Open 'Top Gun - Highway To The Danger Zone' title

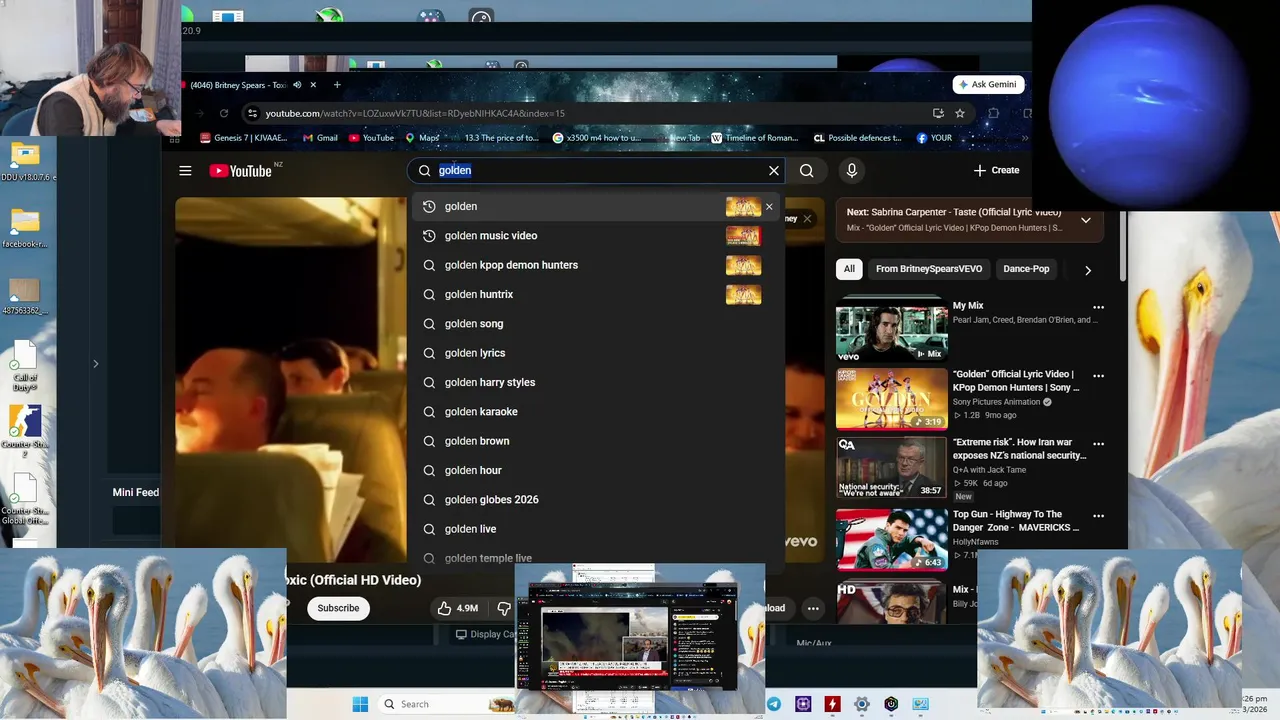coord(1016,521)
